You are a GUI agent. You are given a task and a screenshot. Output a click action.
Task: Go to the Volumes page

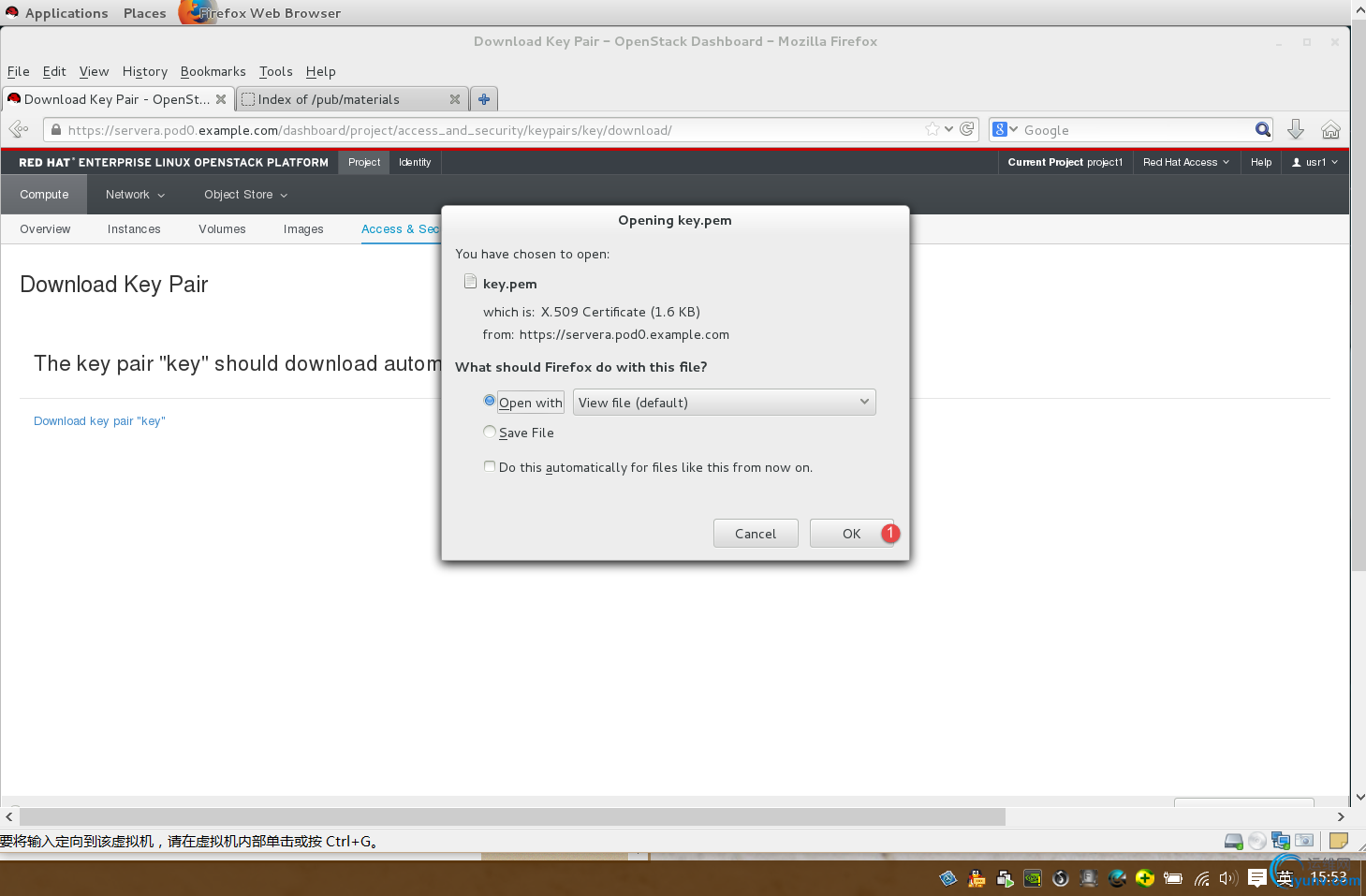(x=222, y=229)
